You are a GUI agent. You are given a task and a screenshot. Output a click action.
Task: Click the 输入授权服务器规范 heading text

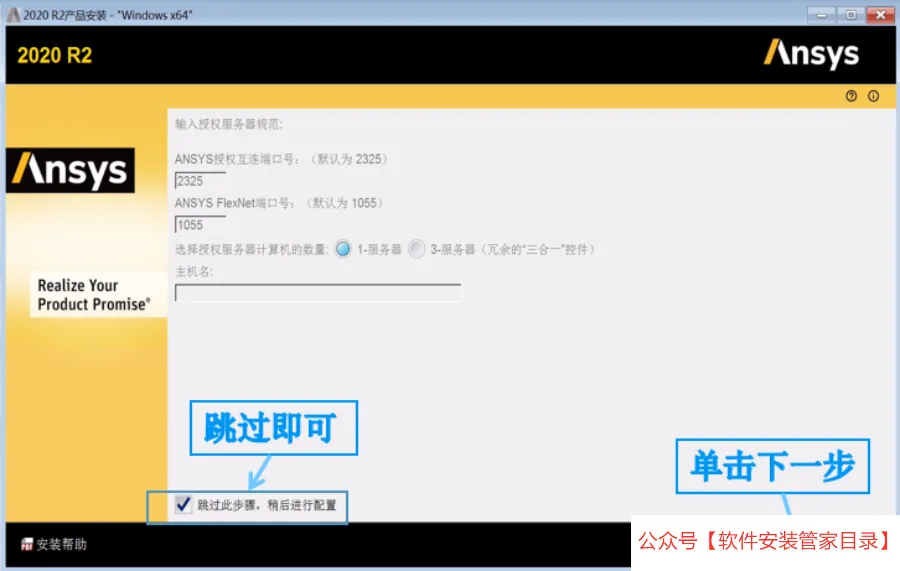(228, 124)
